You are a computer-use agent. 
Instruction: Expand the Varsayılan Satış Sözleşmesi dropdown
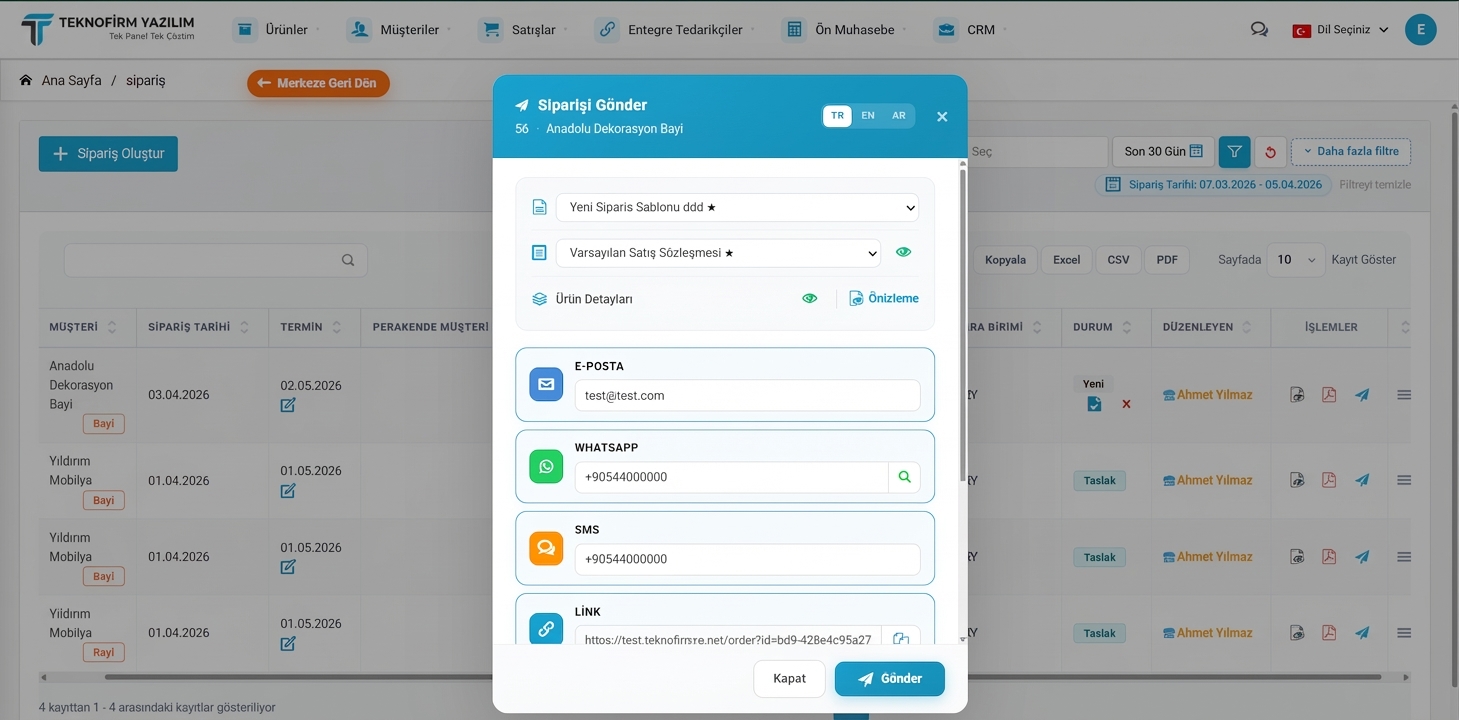718,253
